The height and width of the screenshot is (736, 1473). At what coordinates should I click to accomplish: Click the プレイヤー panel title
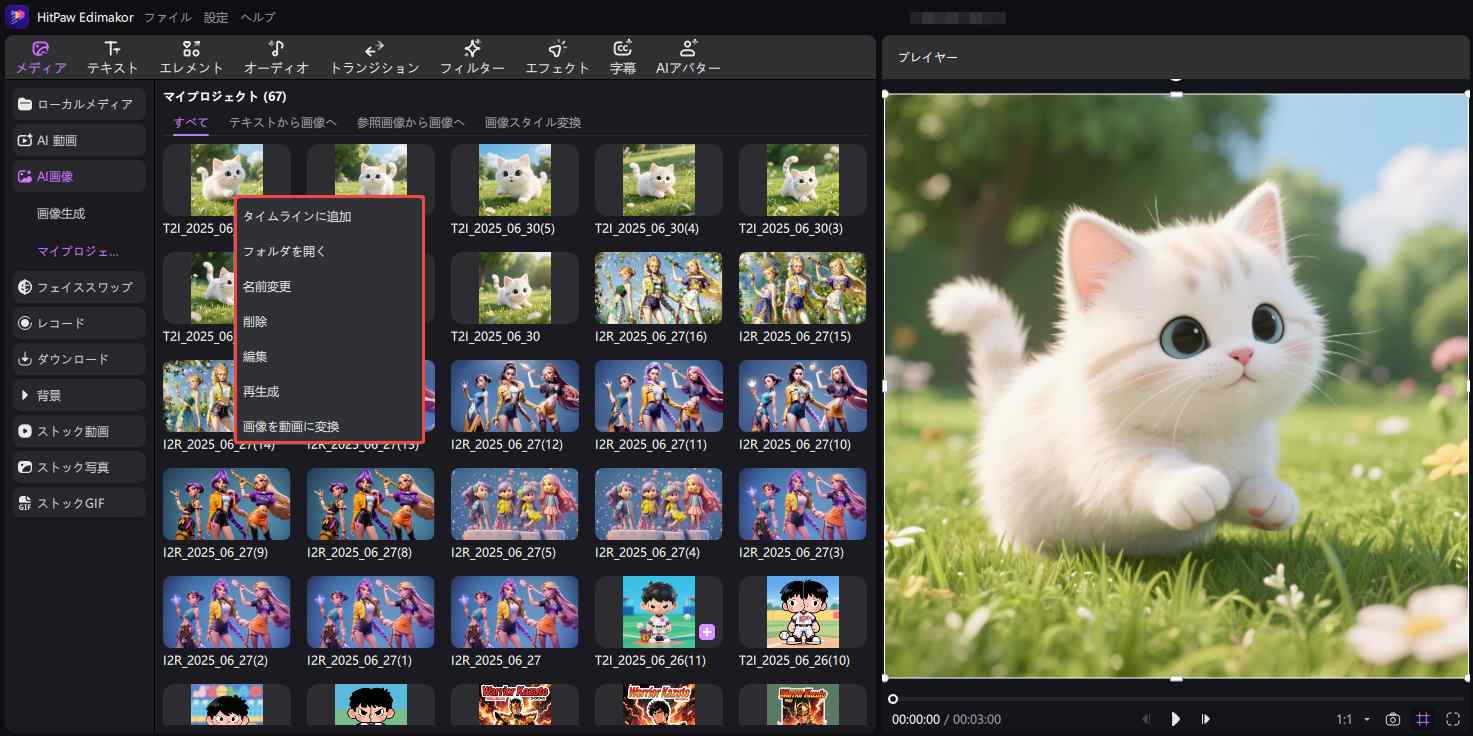[927, 58]
